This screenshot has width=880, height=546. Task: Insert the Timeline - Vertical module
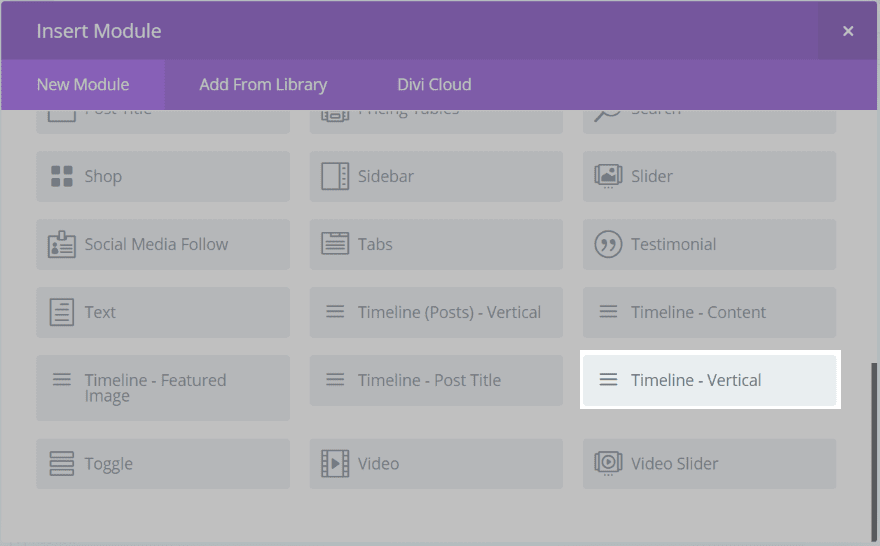(710, 380)
